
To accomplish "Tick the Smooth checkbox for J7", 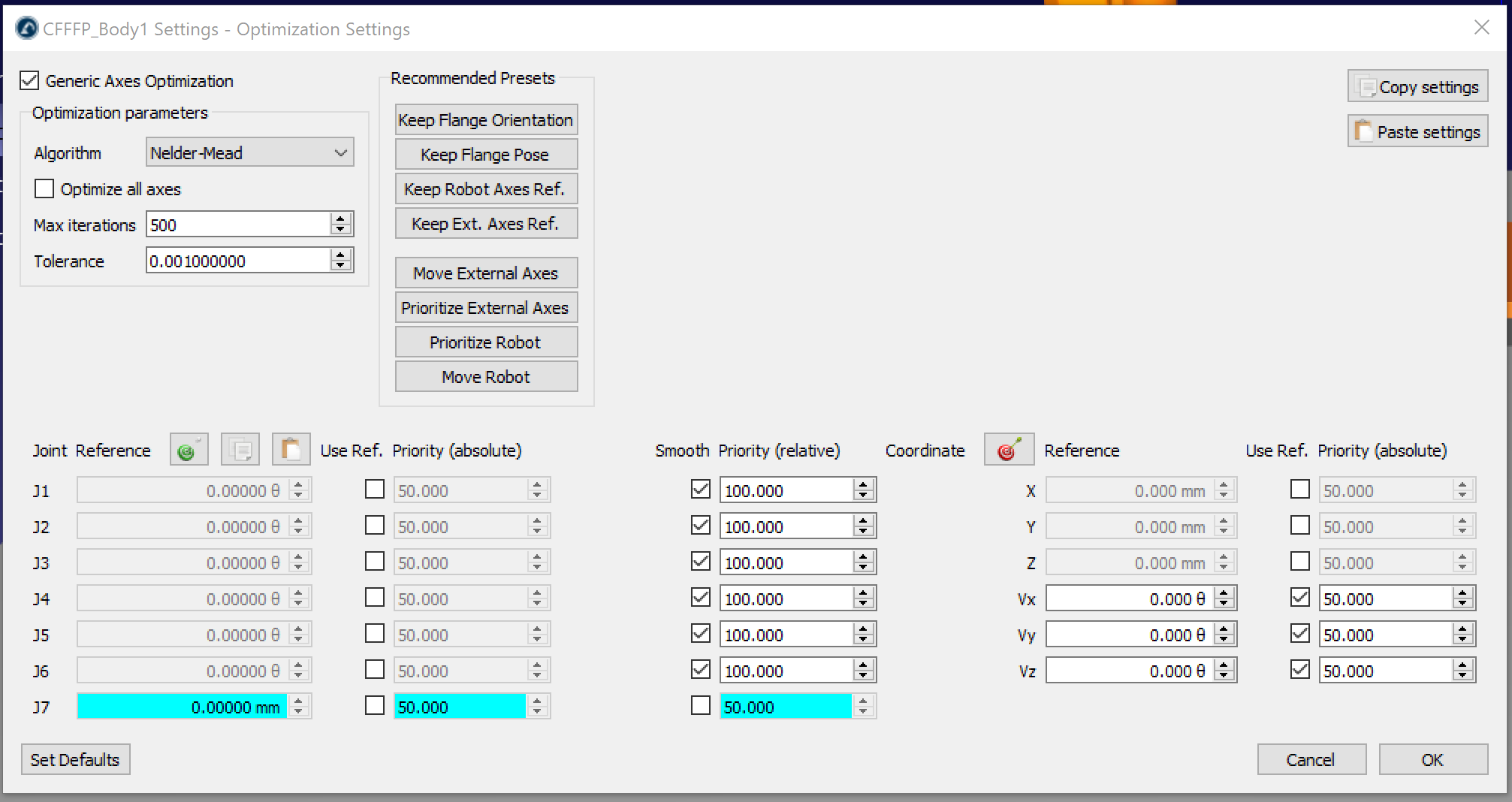I will coord(700,706).
